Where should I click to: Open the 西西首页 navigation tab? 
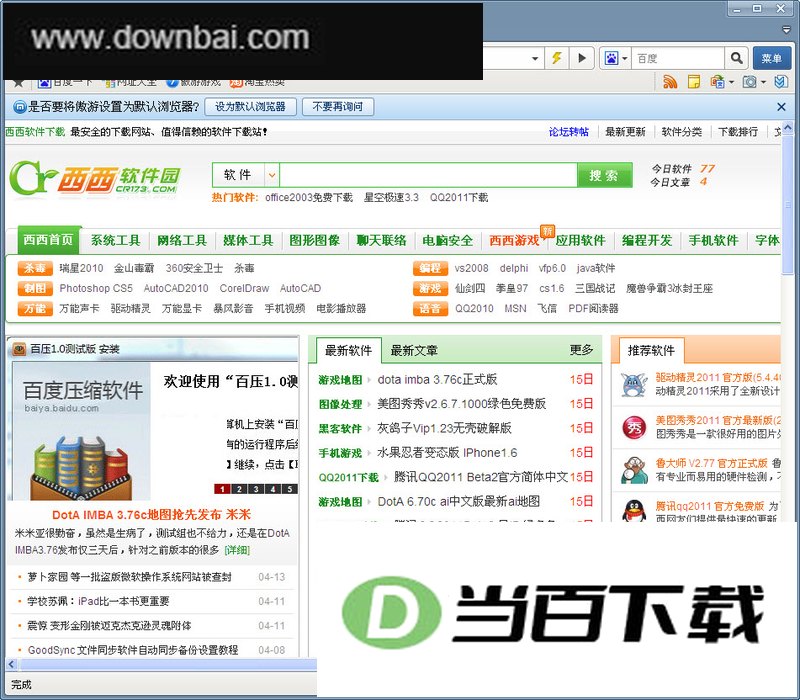[49, 240]
